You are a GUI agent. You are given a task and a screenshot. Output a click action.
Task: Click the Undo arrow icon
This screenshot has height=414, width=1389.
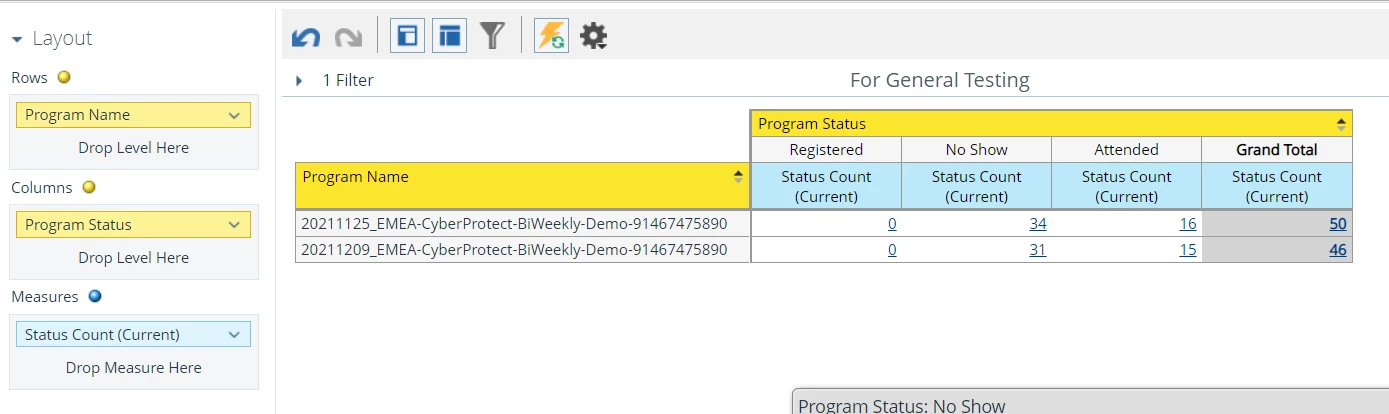pos(306,38)
